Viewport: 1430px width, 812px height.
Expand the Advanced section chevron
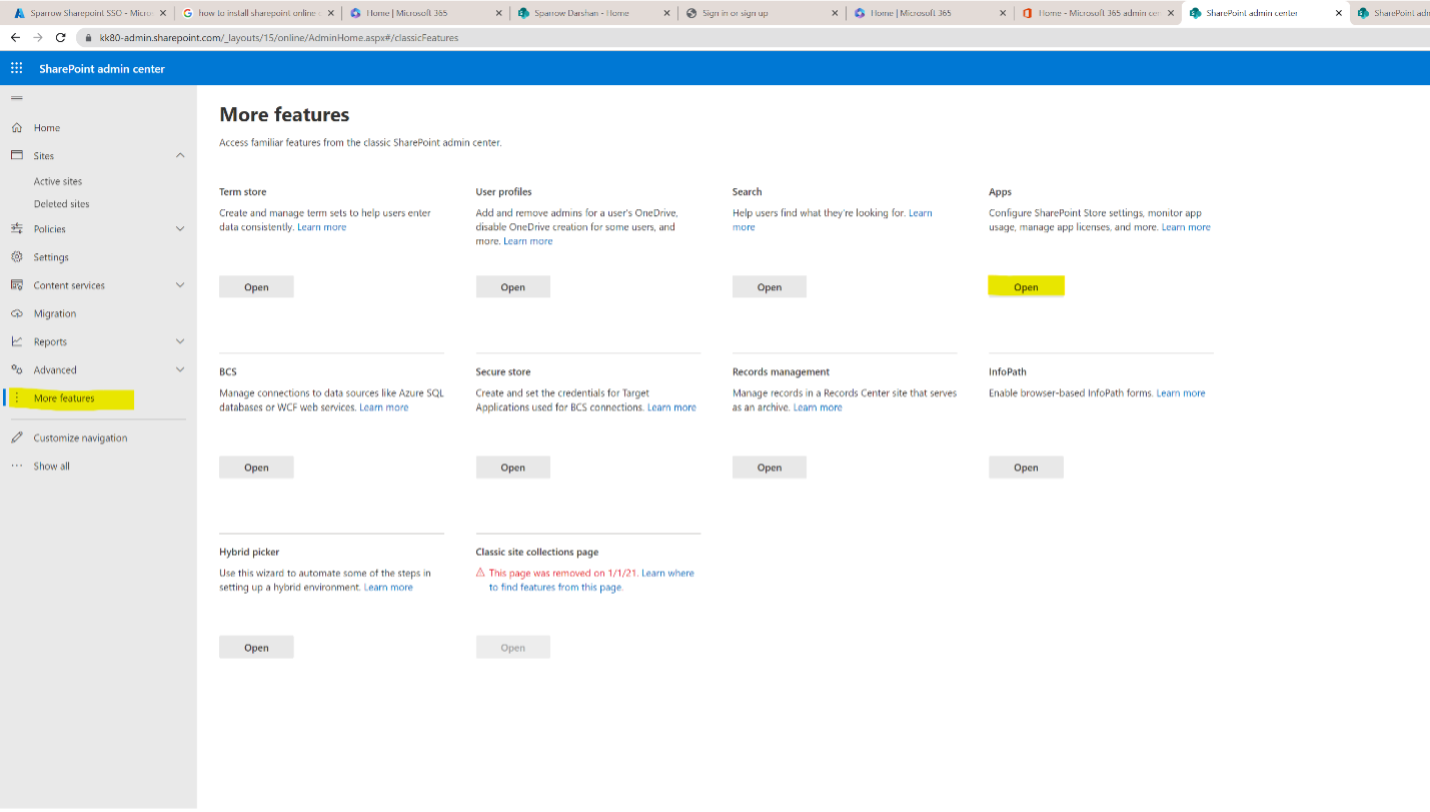[180, 369]
